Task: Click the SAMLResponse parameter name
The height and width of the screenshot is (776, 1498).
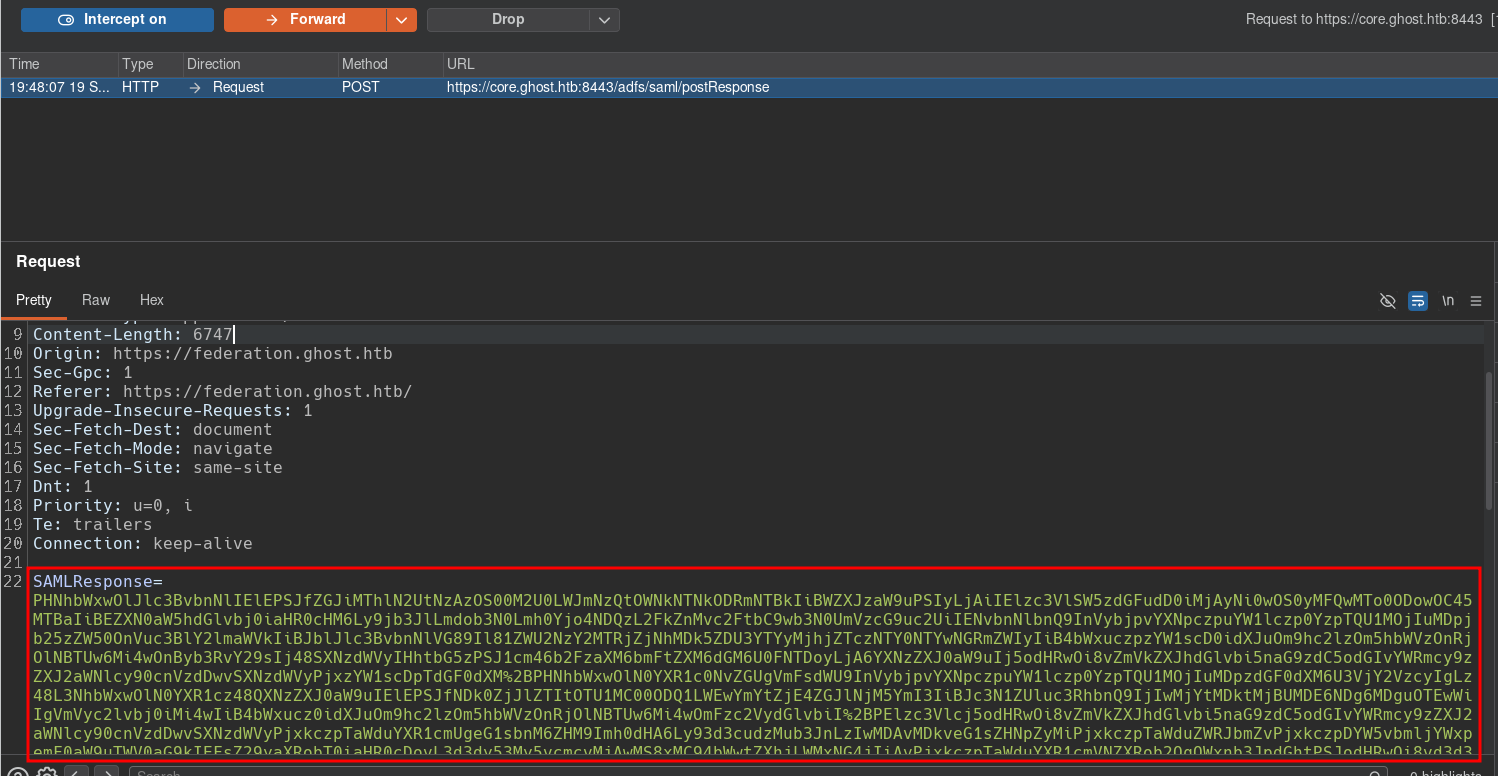Action: coord(93,581)
